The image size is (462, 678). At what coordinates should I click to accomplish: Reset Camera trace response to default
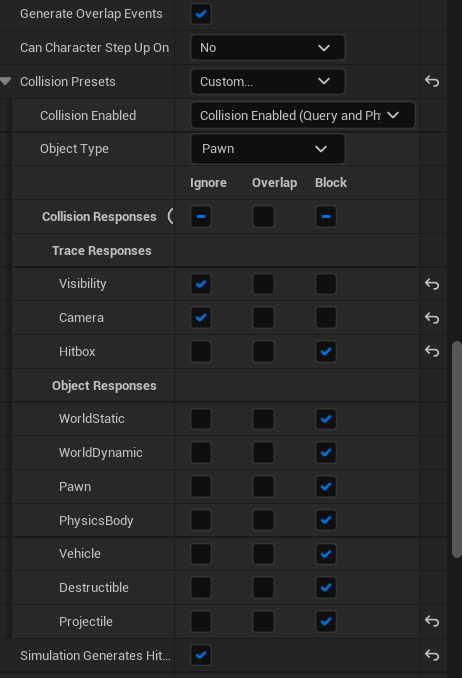(432, 318)
